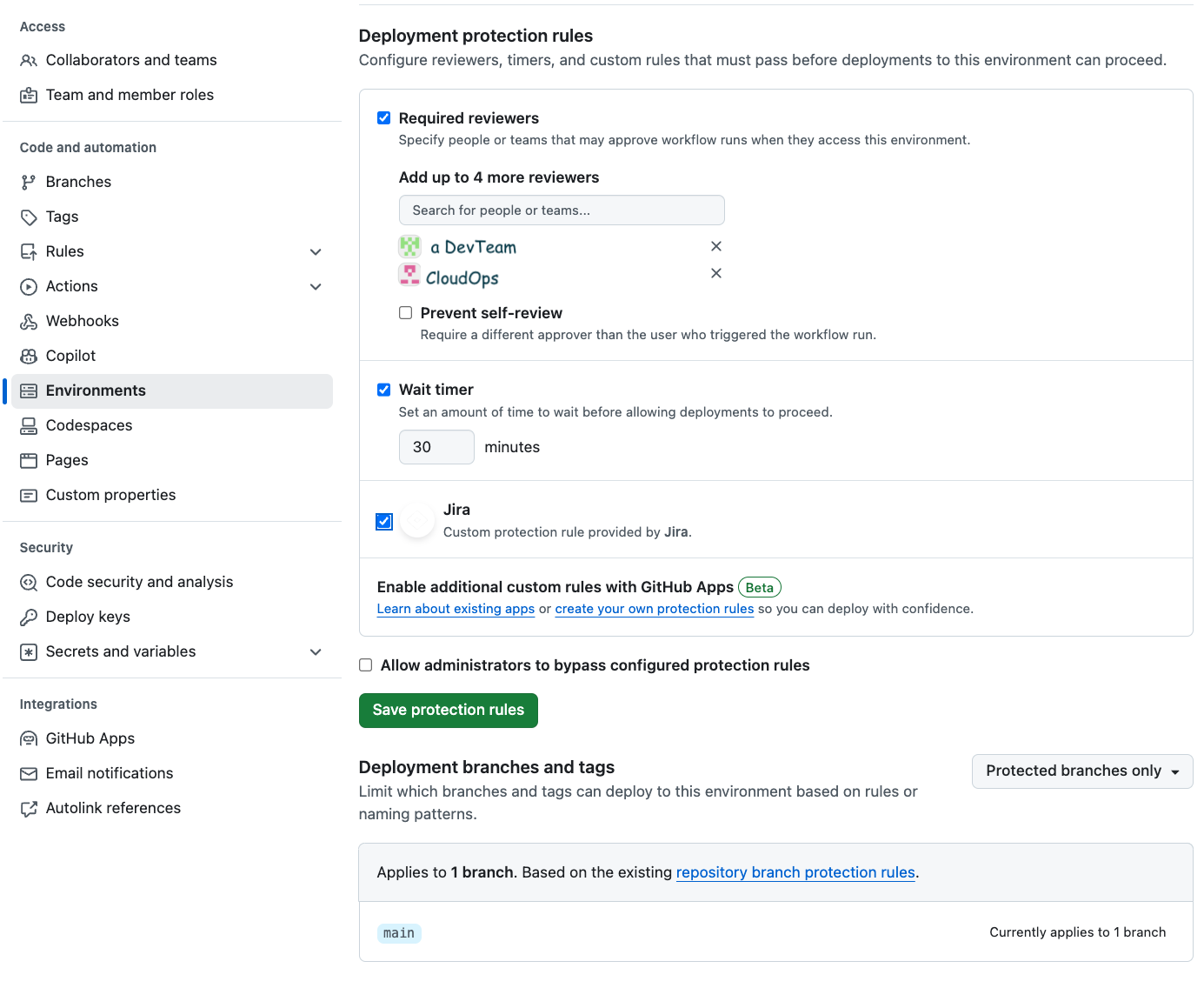This screenshot has height=988, width=1204.
Task: Enable the Prevent self-review checkbox
Action: 405,313
